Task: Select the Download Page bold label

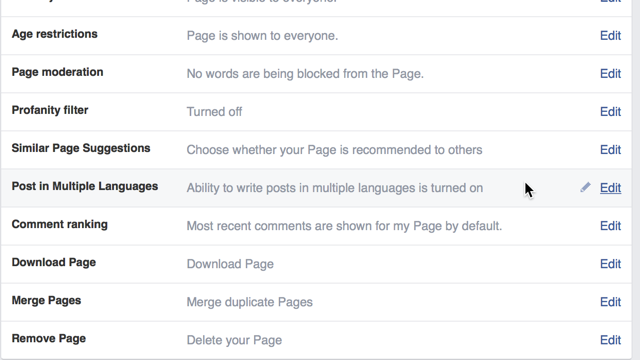Action: tap(54, 262)
